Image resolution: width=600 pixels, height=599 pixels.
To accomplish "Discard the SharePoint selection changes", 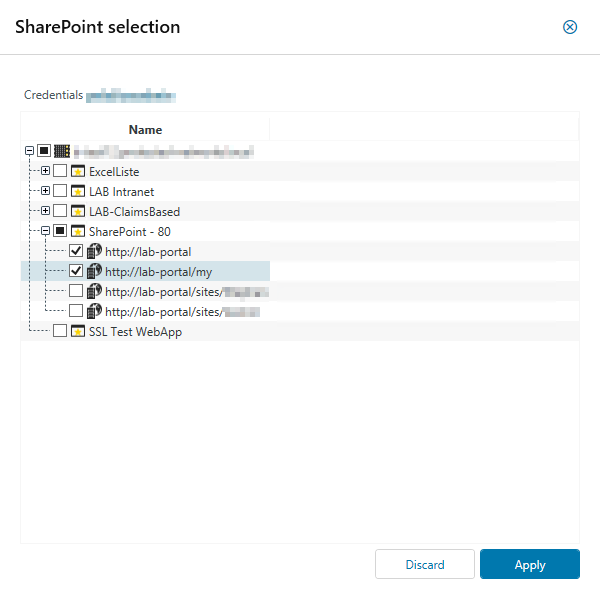I will 425,564.
